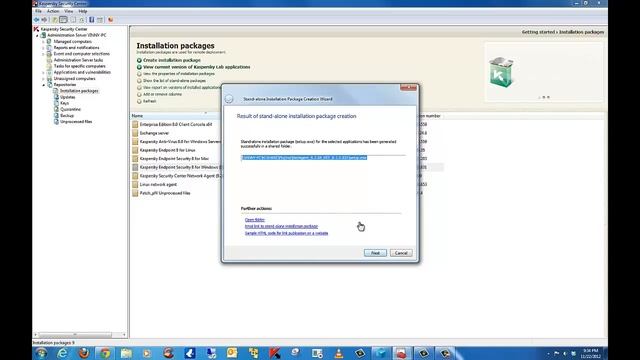
Task: Click Create installation package link
Action: point(172,60)
